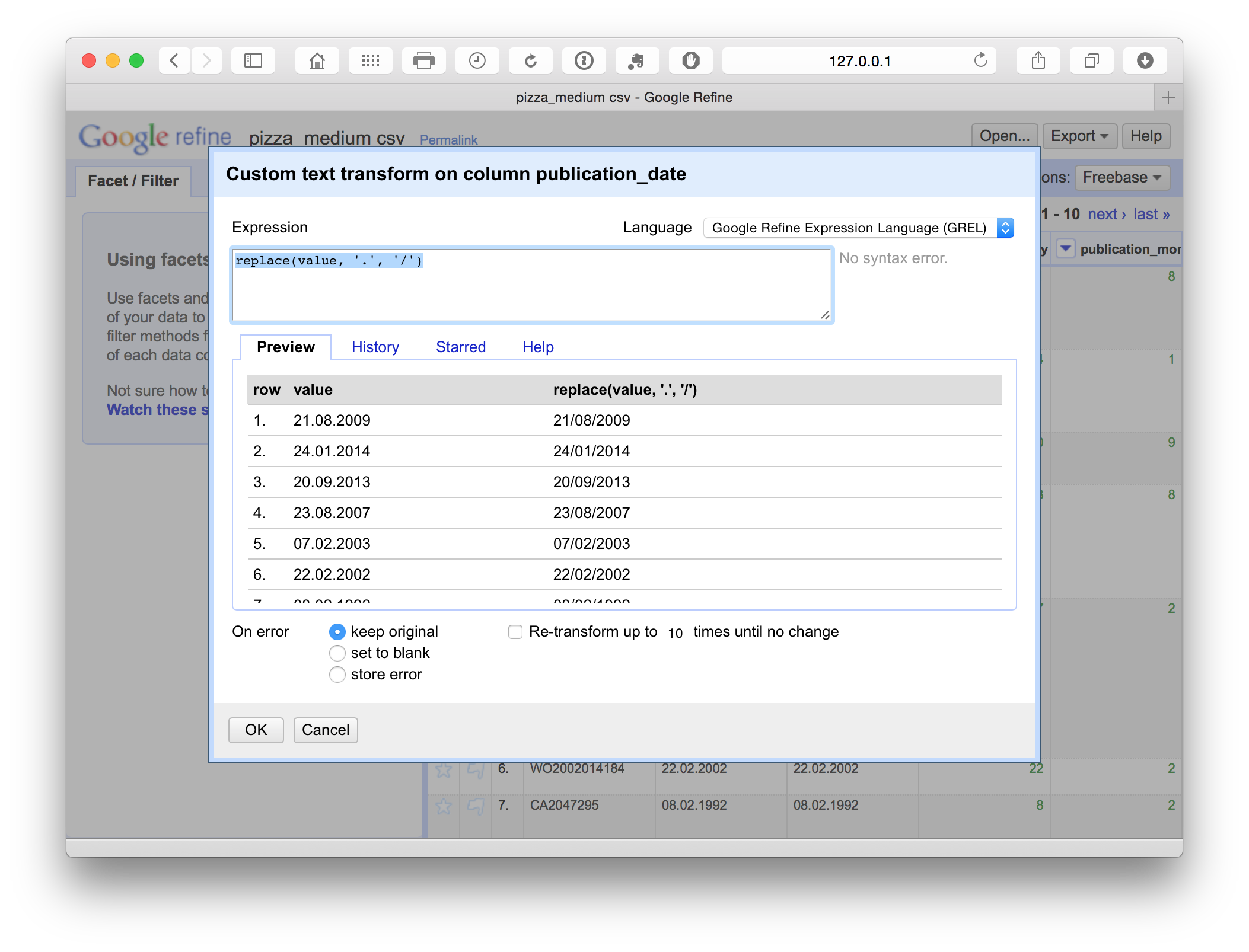Enable the Re-transform checkbox
The height and width of the screenshot is (952, 1249).
pos(515,632)
